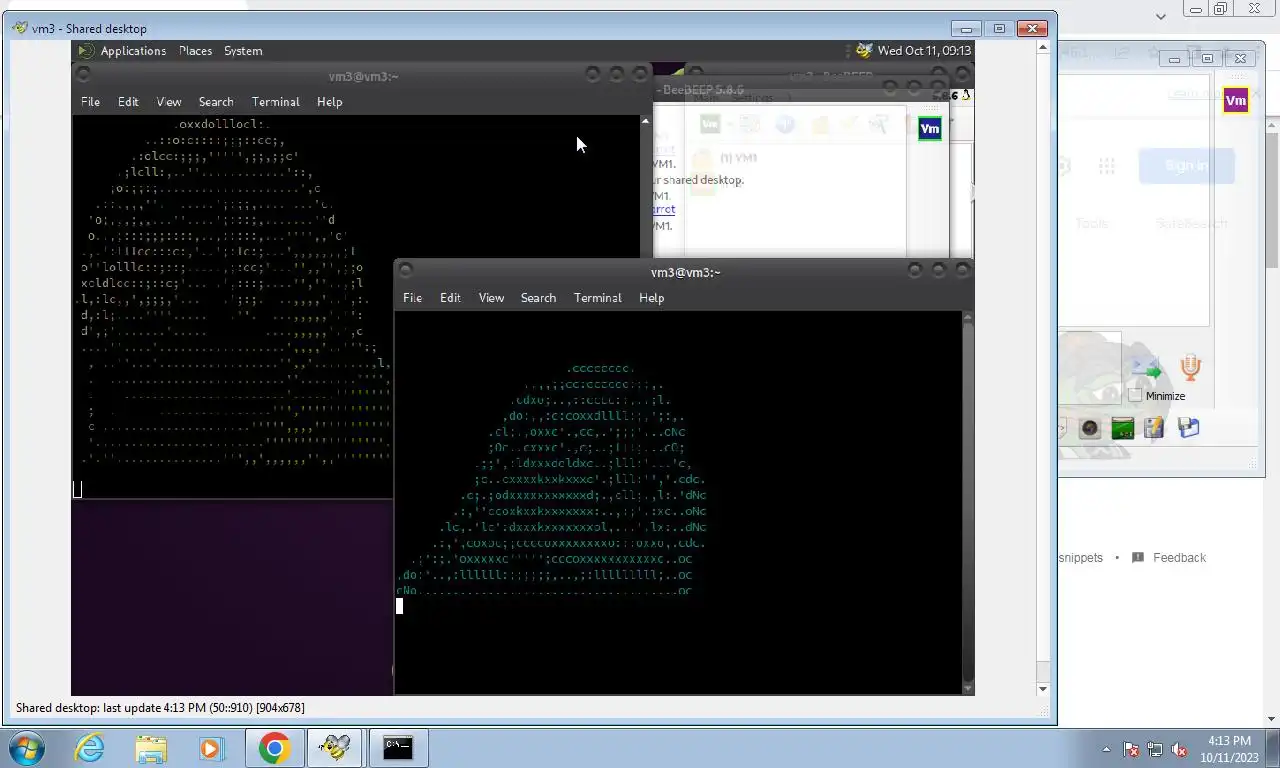Click scroll-up arrow of front terminal scrollbar
1280x768 pixels.
(967, 317)
